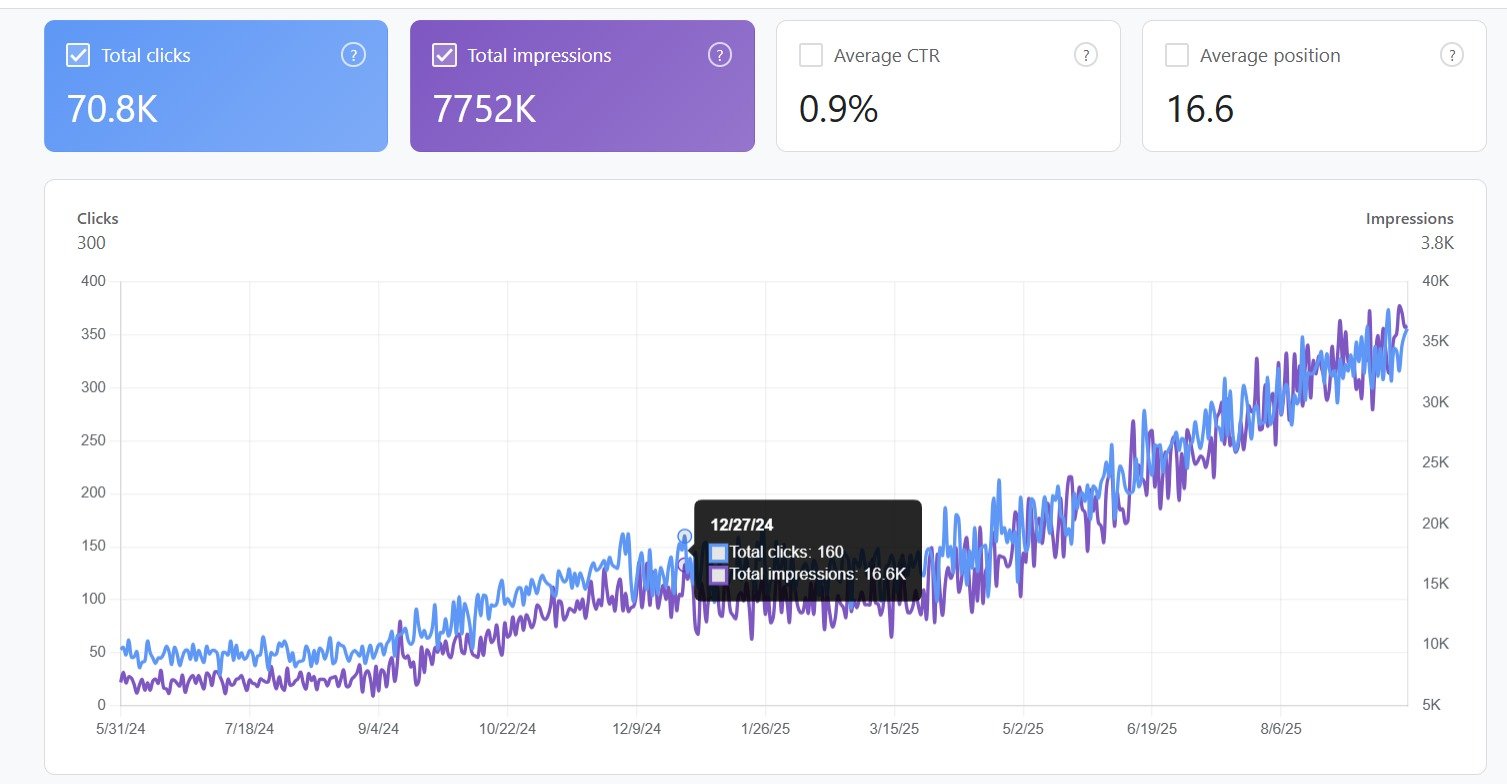Click help icon on Total impressions card

click(719, 55)
